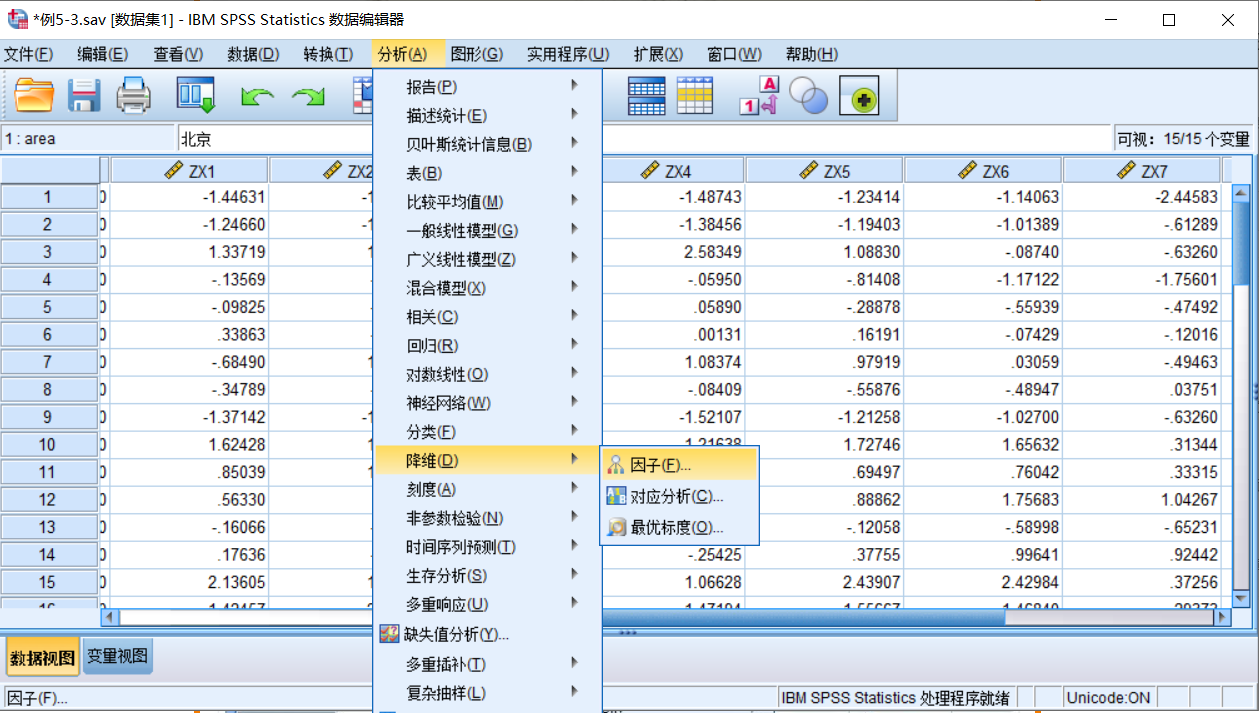Open the 文件(F) menu
Image resolution: width=1259 pixels, height=713 pixels.
(x=28, y=54)
